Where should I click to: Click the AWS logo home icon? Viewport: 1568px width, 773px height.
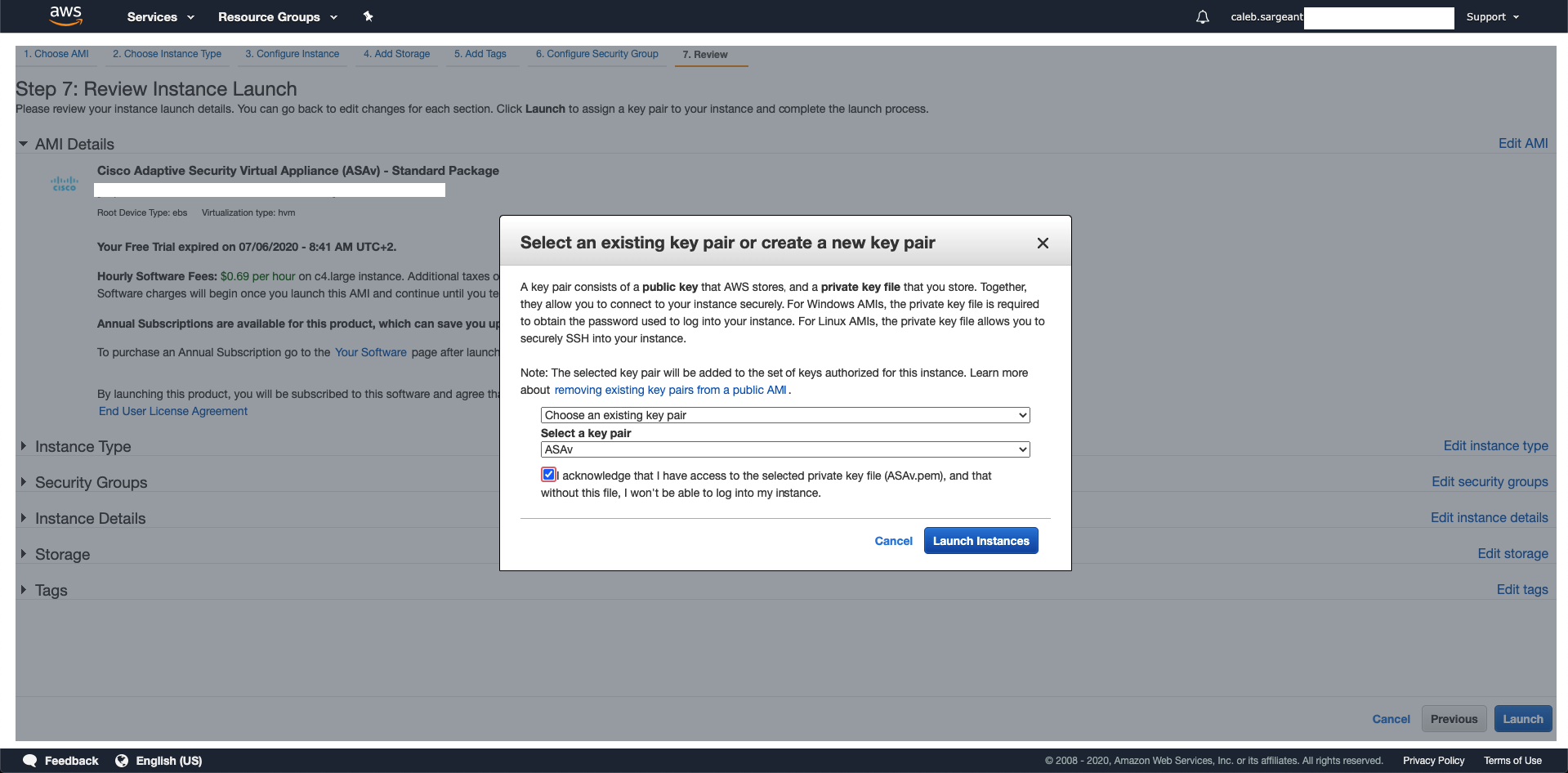65,16
